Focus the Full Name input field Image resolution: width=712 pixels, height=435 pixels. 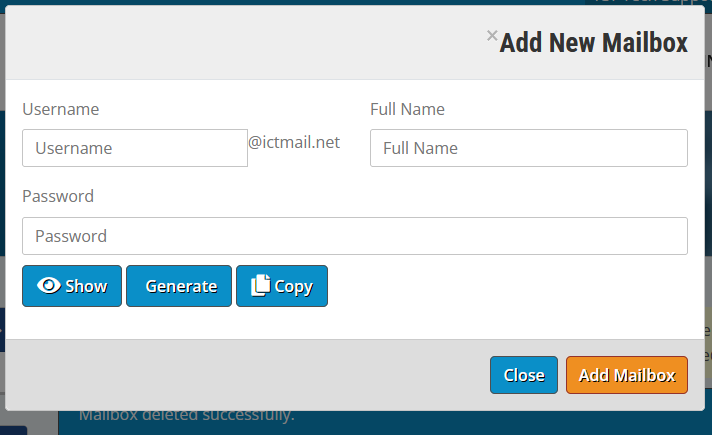coord(529,148)
